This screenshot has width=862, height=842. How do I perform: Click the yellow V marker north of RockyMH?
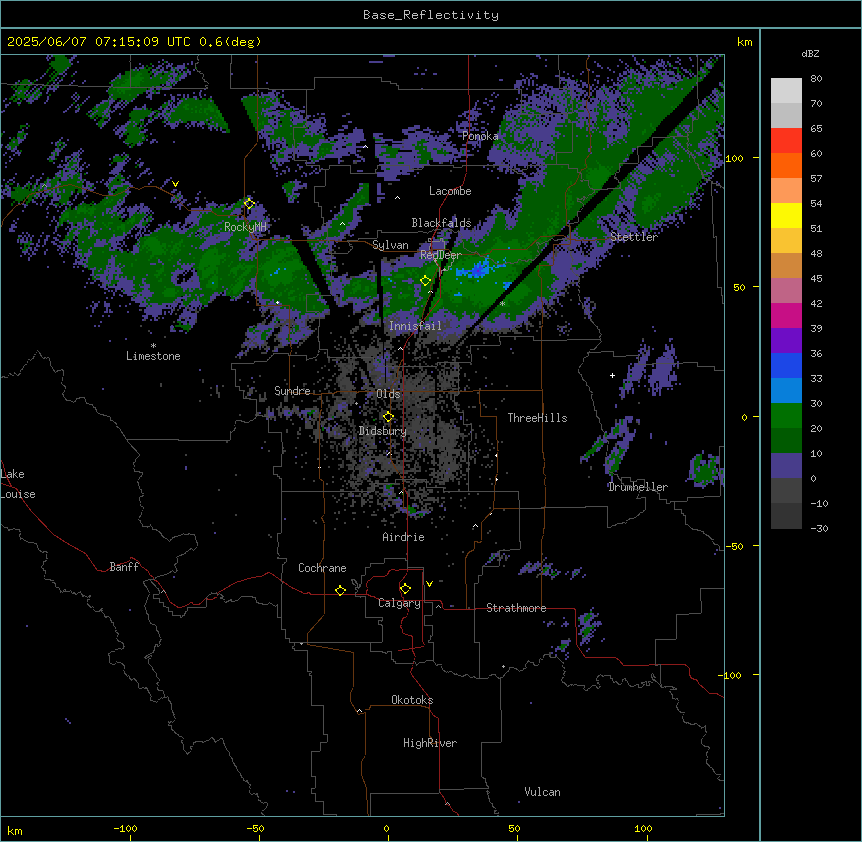tap(175, 184)
